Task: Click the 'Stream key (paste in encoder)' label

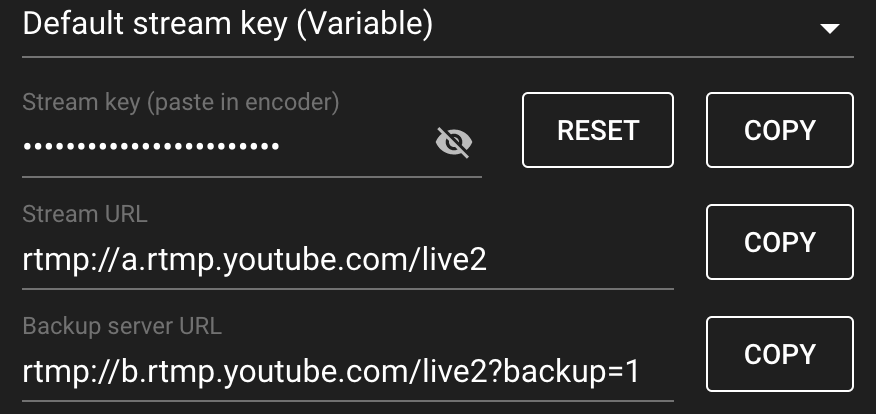Action: [x=180, y=103]
